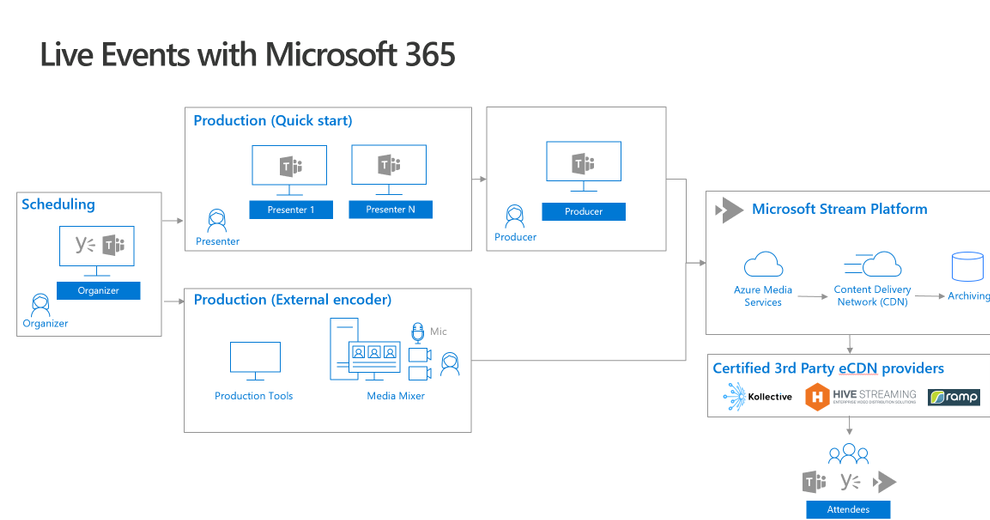Image resolution: width=990 pixels, height=520 pixels.
Task: Select the blue Producer label
Action: (x=583, y=211)
